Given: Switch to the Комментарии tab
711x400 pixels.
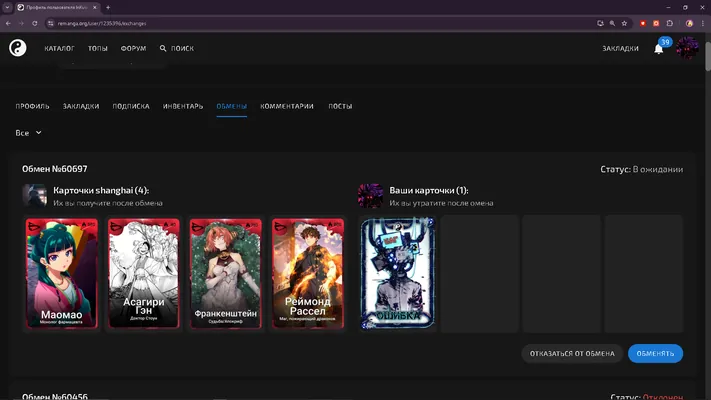Looking at the screenshot, I should (x=287, y=106).
